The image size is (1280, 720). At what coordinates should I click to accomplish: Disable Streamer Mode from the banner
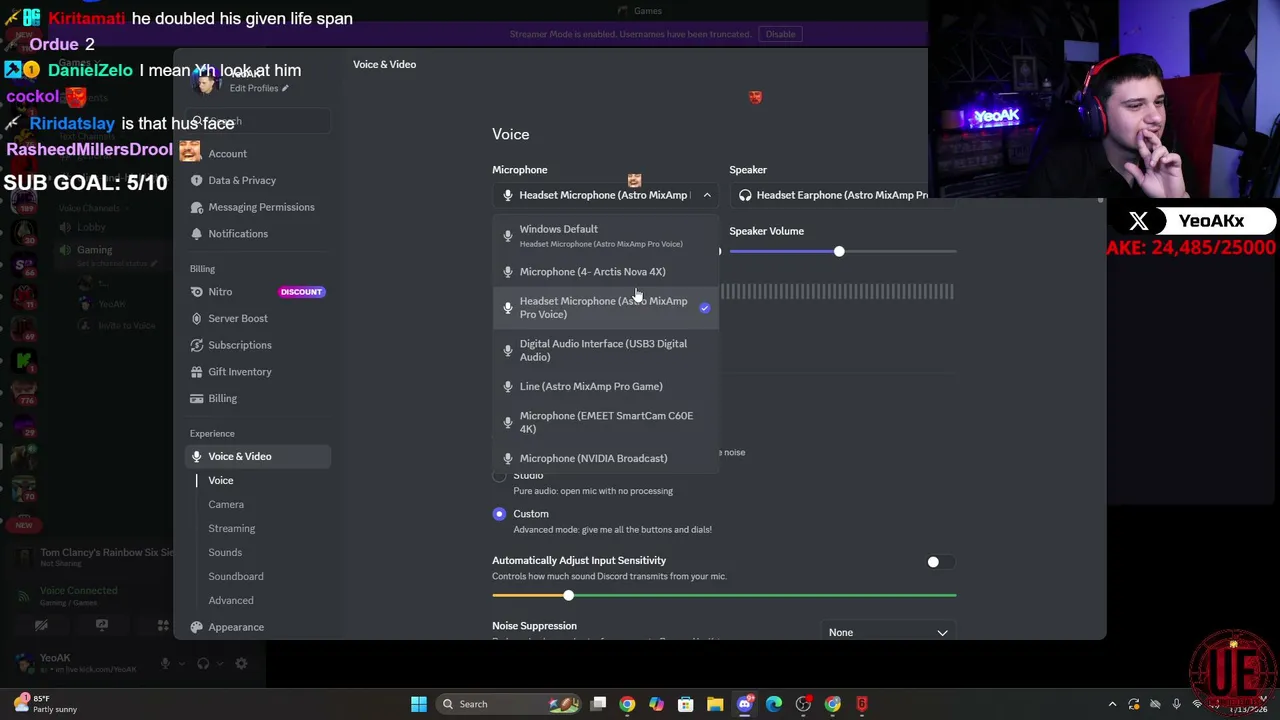click(x=780, y=34)
